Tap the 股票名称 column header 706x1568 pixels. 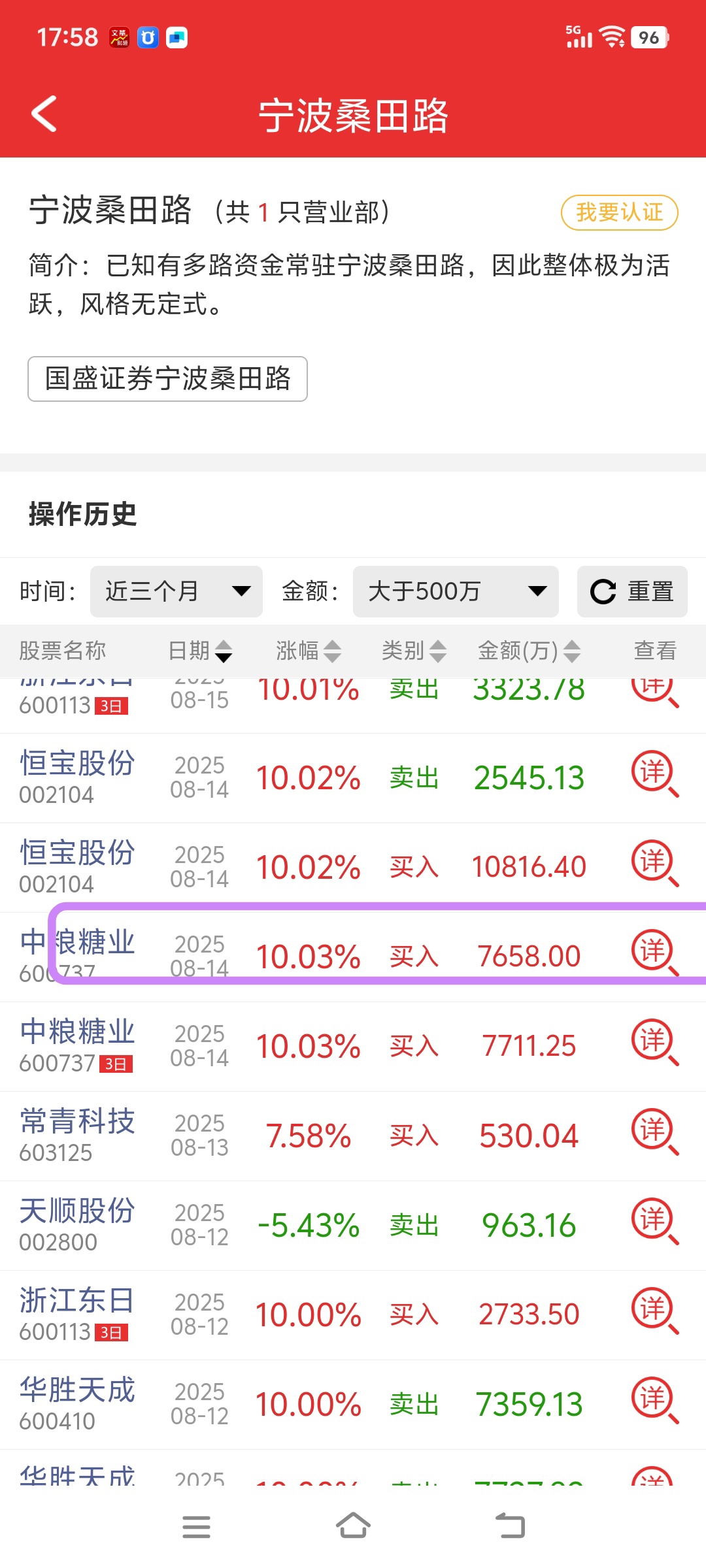[x=62, y=651]
